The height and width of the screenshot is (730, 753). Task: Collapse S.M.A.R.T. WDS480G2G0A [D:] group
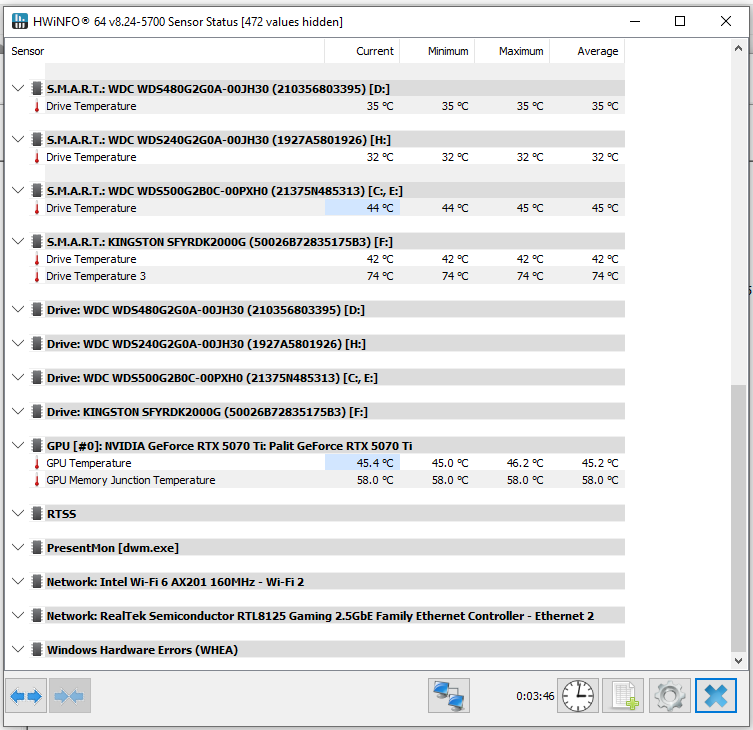click(x=18, y=88)
